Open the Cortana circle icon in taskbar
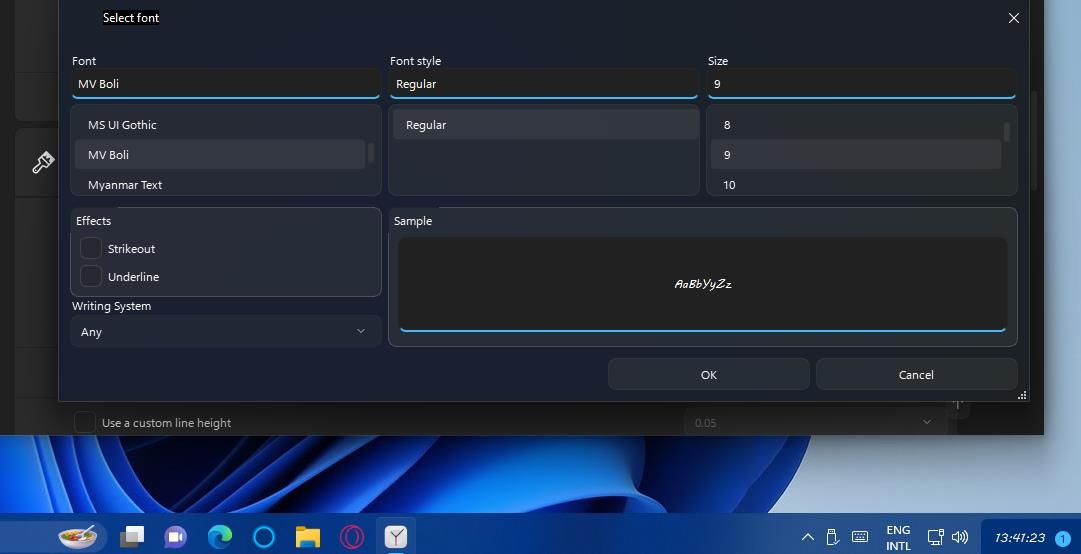The height and width of the screenshot is (554, 1081). pyautogui.click(x=264, y=537)
